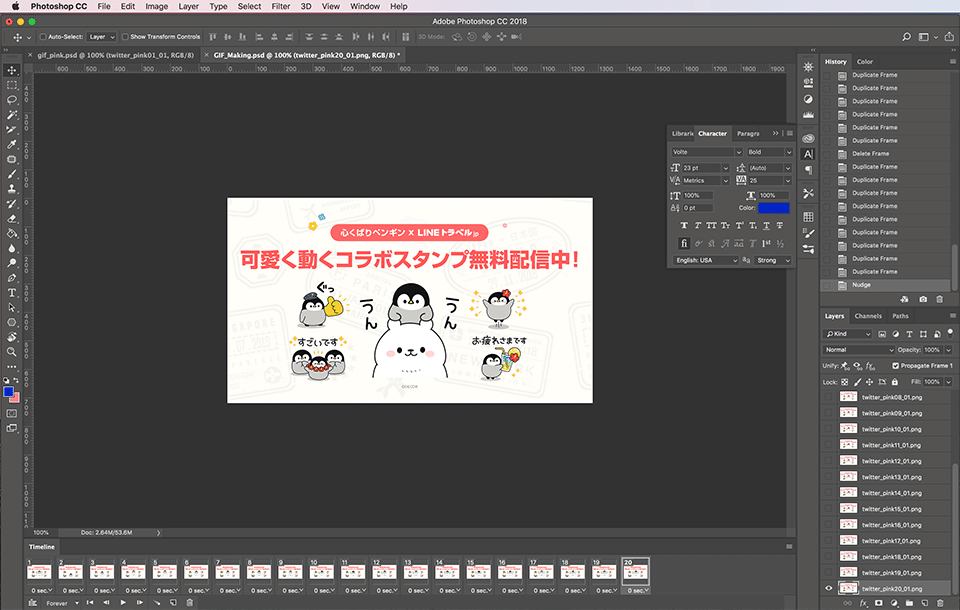Toggle ligatures fi button in Character panel
Screen dimensions: 960x610
tap(684, 243)
